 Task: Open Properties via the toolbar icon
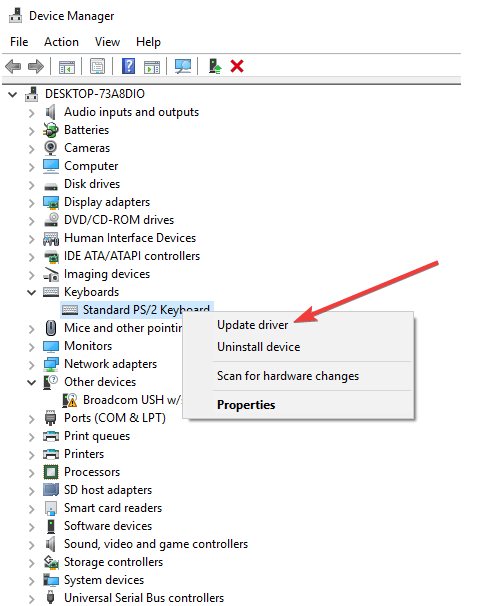pos(97,66)
